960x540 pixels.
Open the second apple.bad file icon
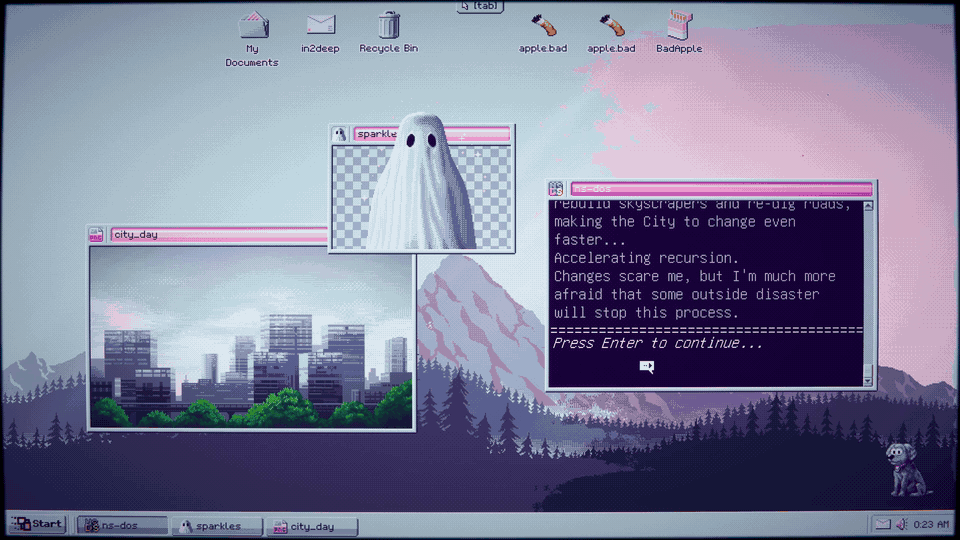tap(611, 34)
